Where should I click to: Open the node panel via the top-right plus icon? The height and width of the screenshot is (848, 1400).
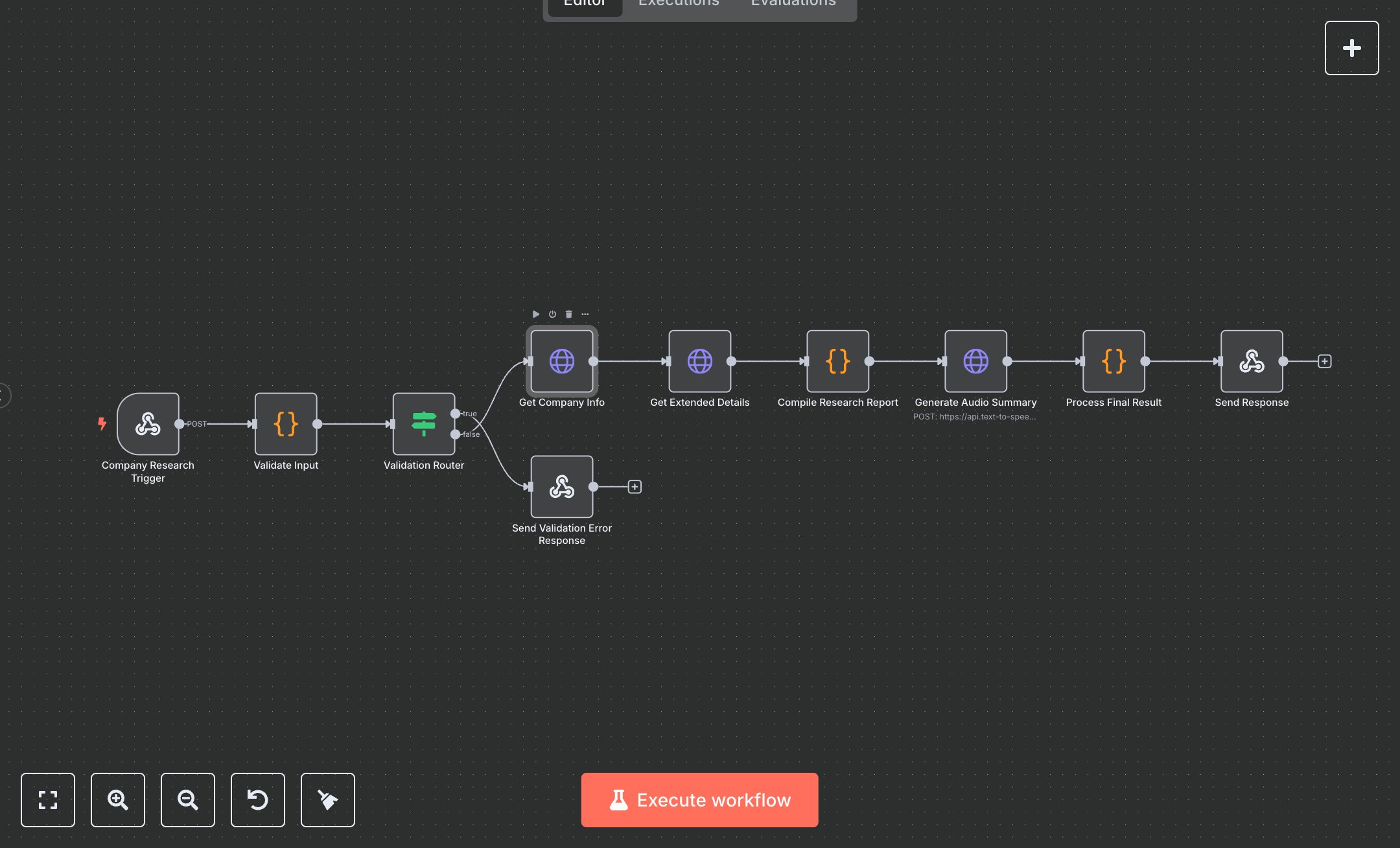click(1352, 47)
